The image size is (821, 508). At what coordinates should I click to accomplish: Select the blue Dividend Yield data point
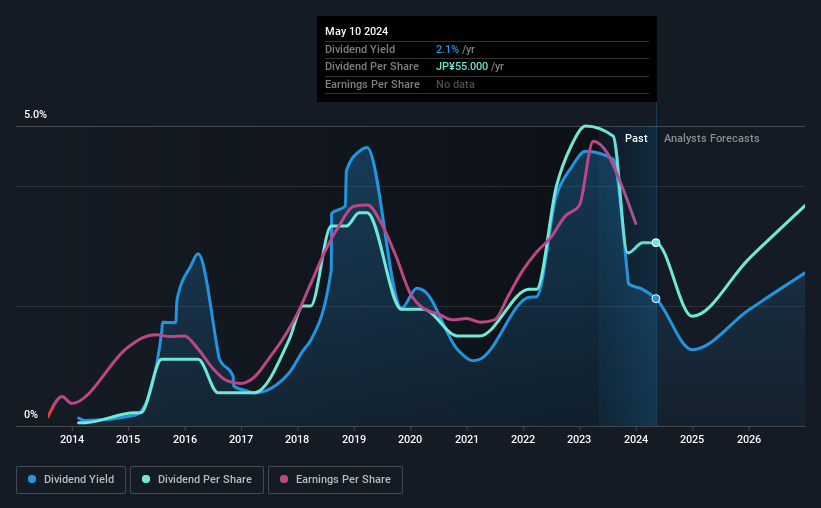656,299
